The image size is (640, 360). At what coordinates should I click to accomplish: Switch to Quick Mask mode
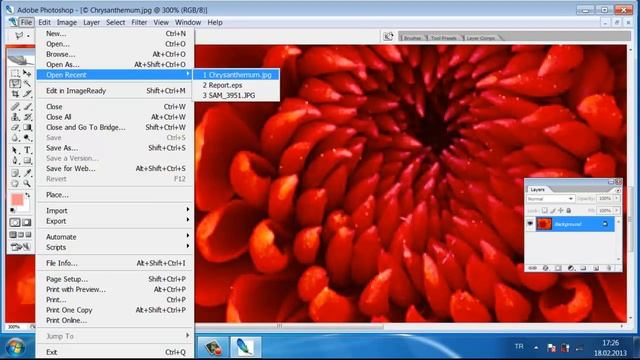point(27,222)
